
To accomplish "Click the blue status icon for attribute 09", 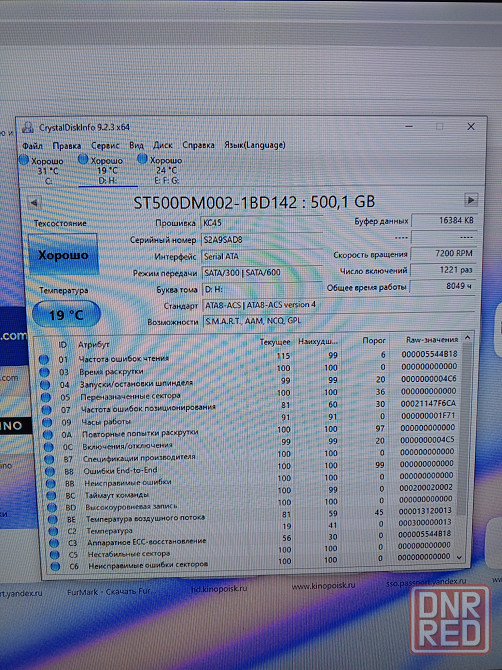I will [x=47, y=422].
